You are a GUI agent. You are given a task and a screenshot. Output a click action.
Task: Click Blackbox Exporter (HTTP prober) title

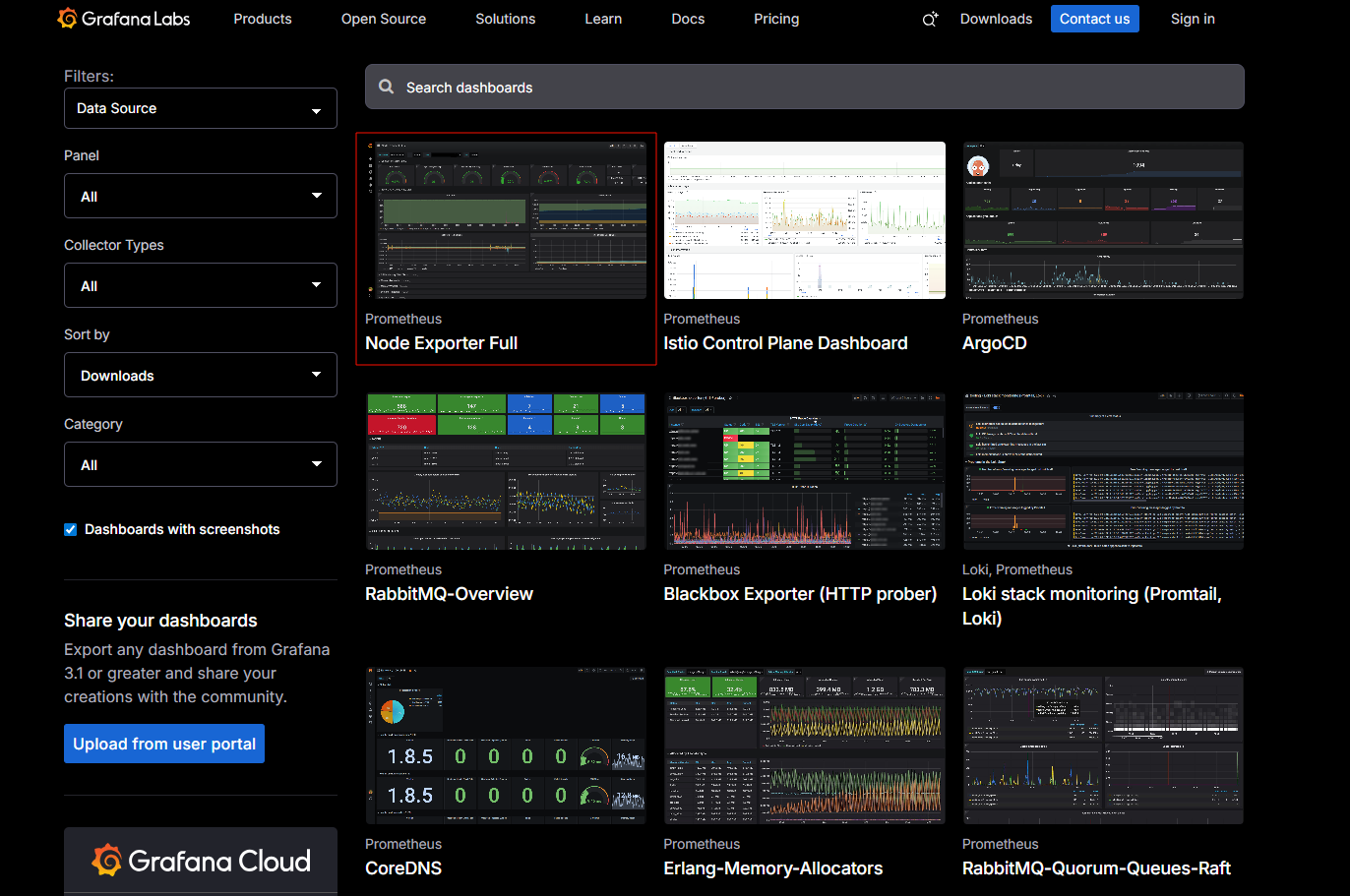800,594
